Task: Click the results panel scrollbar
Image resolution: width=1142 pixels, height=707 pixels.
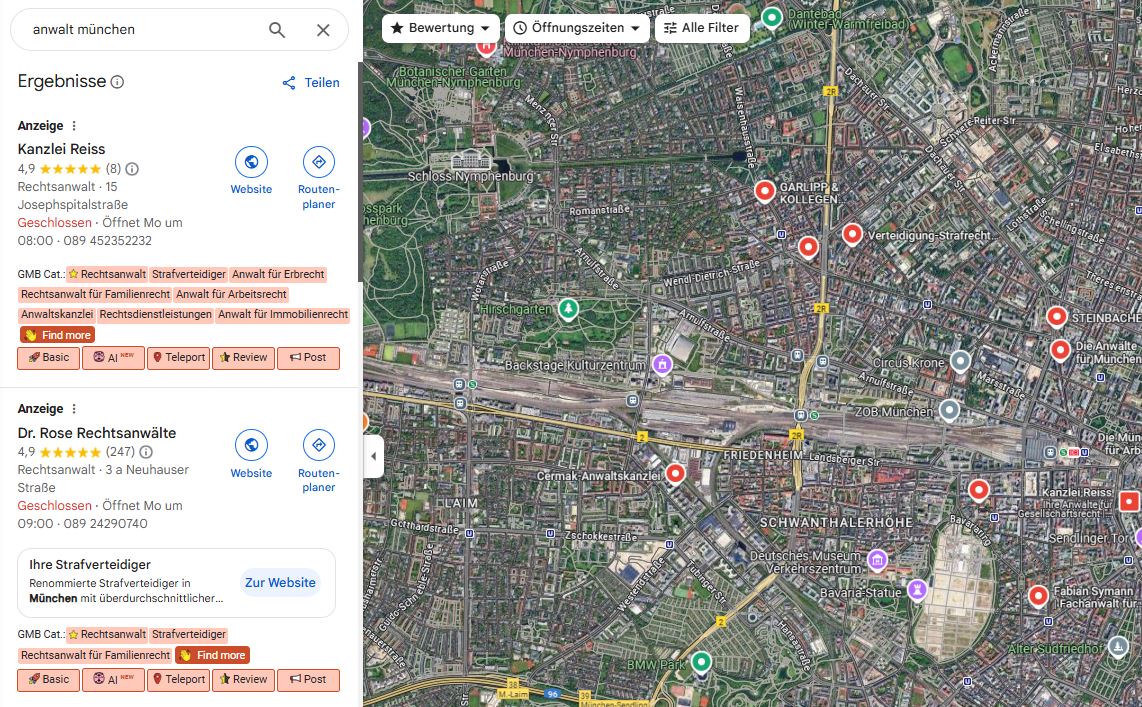Action: (361, 172)
